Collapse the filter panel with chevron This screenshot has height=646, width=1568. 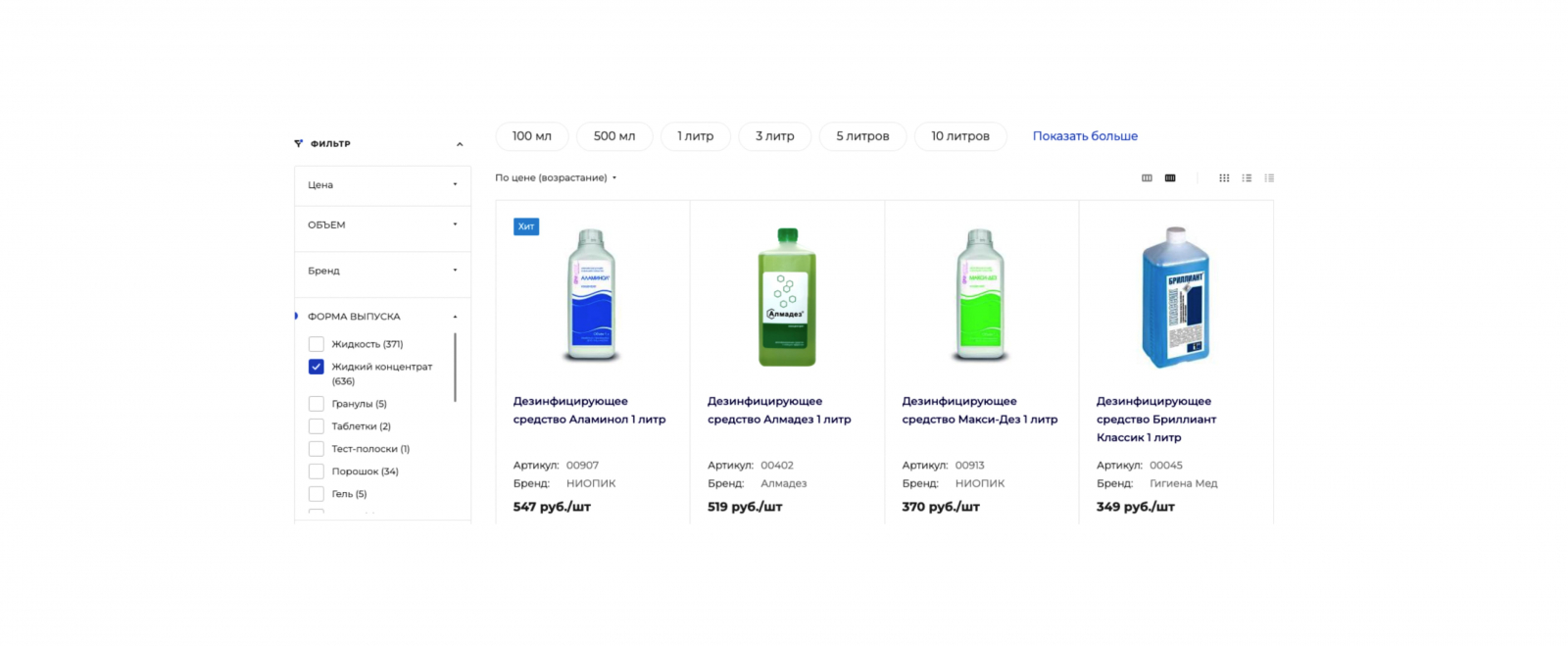coord(460,144)
